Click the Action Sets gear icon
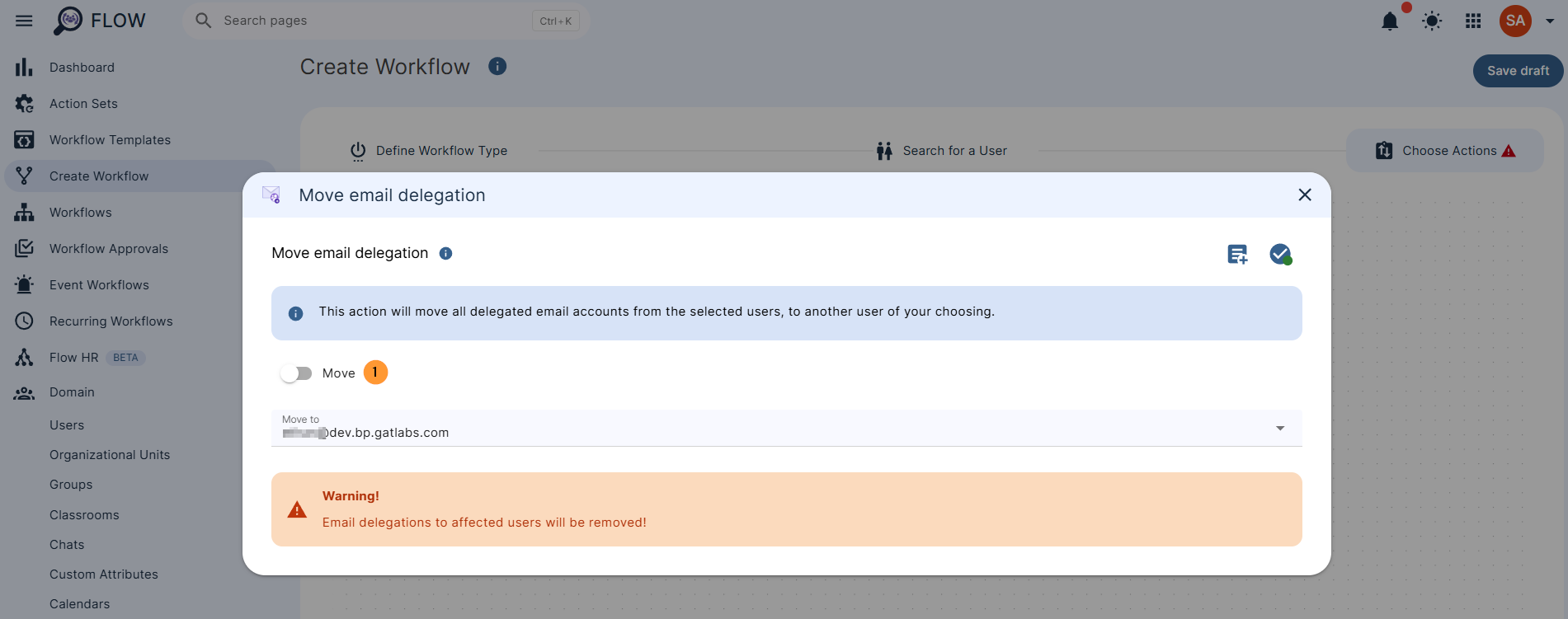 coord(25,104)
